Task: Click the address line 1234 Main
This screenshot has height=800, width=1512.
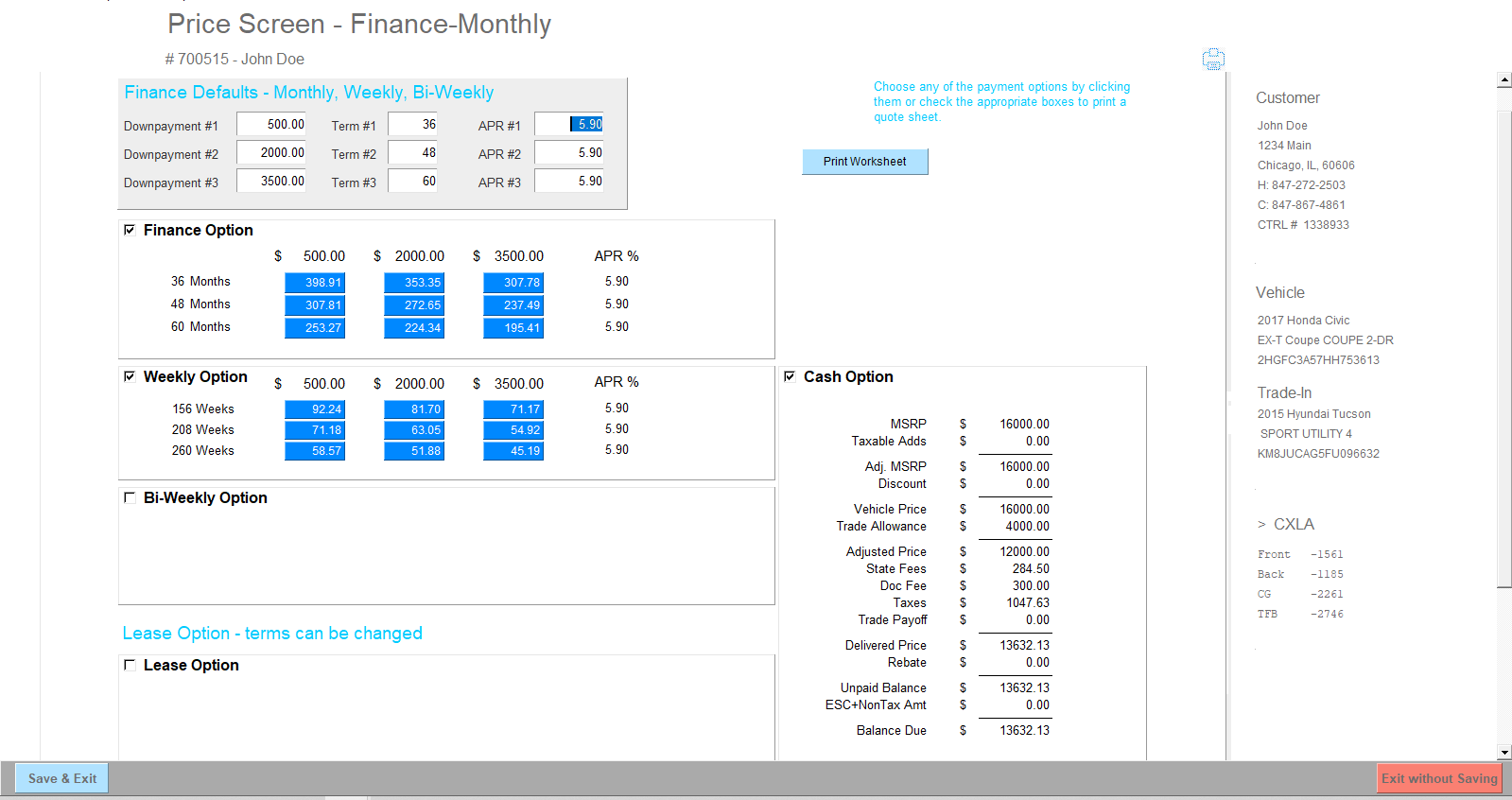Action: pyautogui.click(x=1284, y=146)
